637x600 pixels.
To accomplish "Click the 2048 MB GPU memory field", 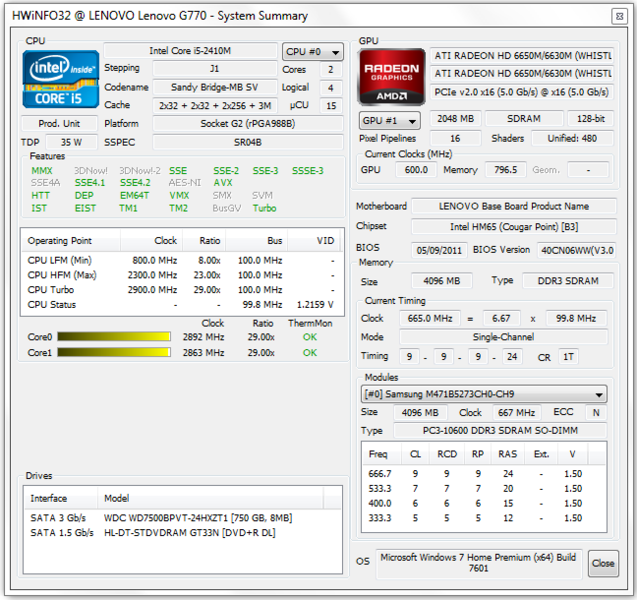I will pyautogui.click(x=455, y=119).
